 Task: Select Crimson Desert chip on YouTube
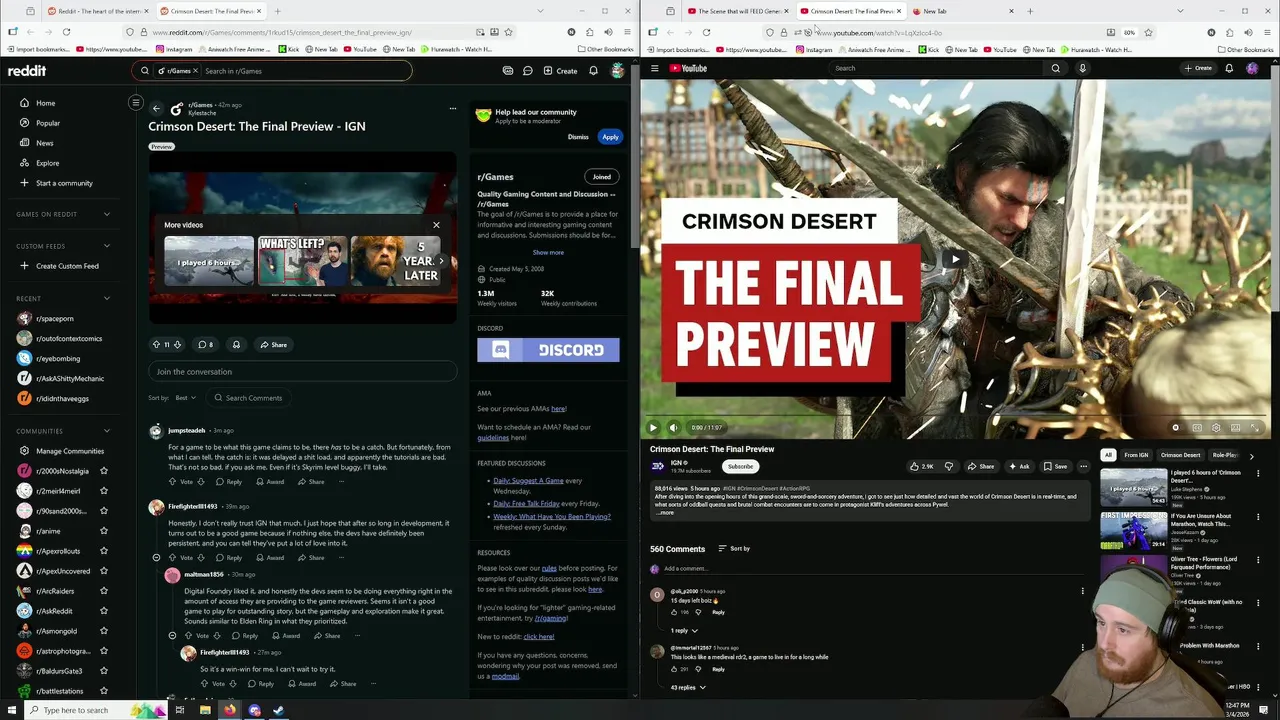click(1180, 455)
